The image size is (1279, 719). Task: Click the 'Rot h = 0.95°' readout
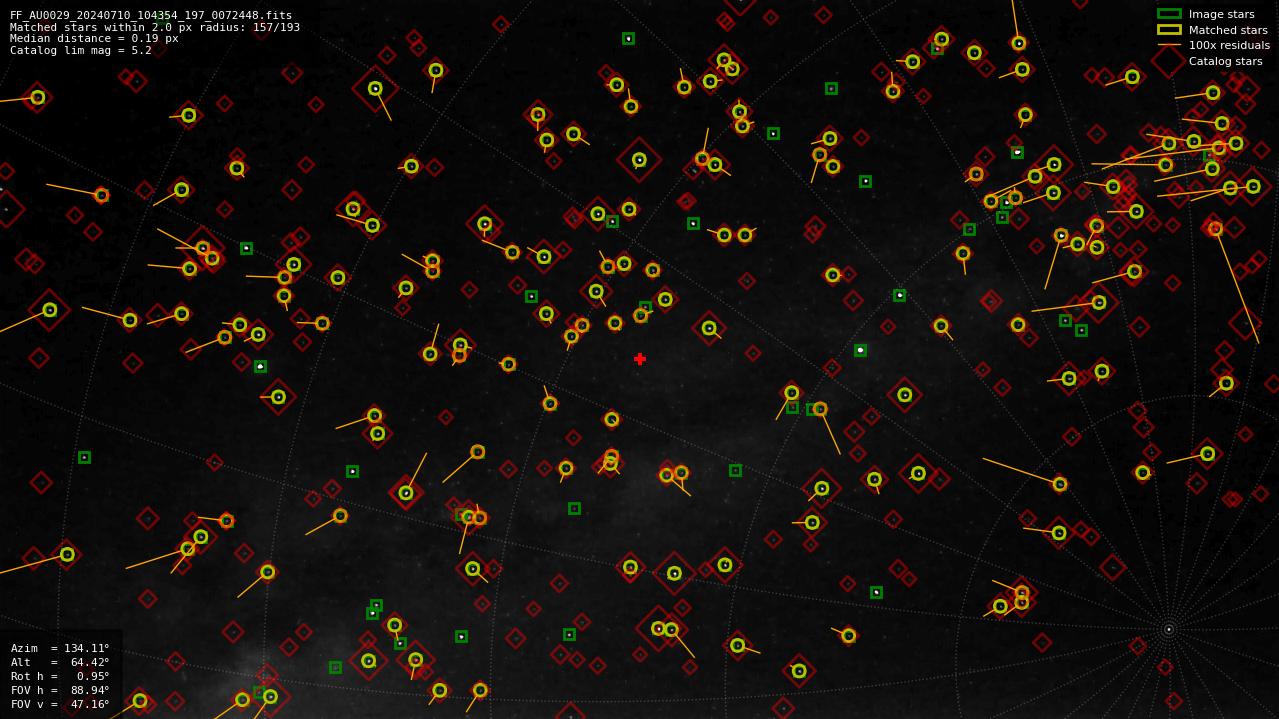pos(60,676)
